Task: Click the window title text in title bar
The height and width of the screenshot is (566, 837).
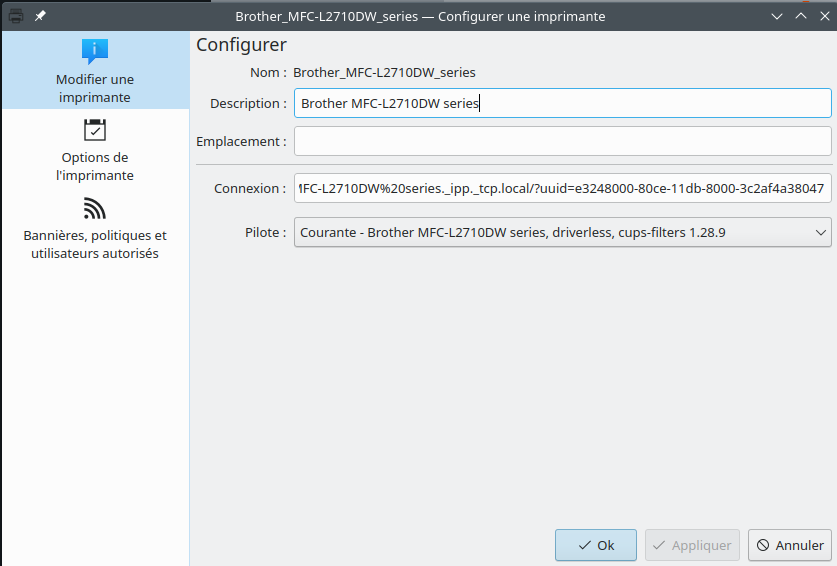Action: 420,17
